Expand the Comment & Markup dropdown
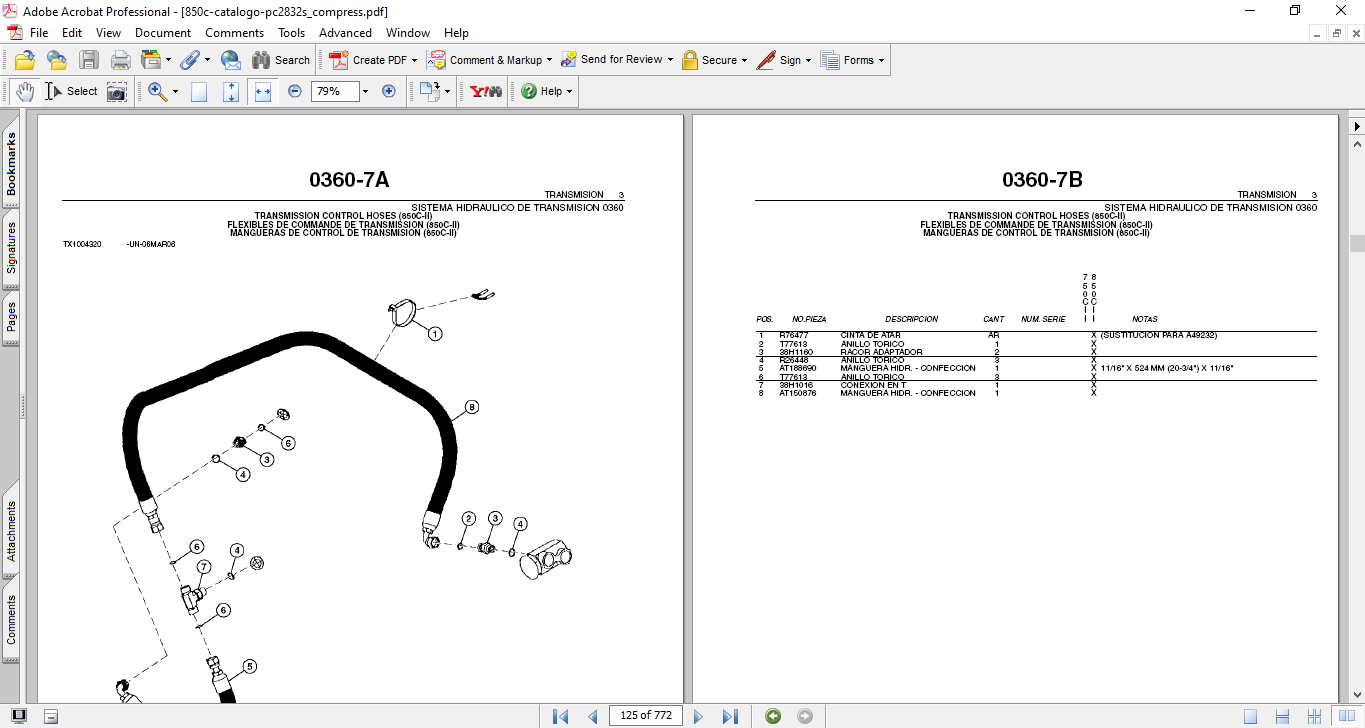Screen dimensions: 1365x728 tap(550, 60)
